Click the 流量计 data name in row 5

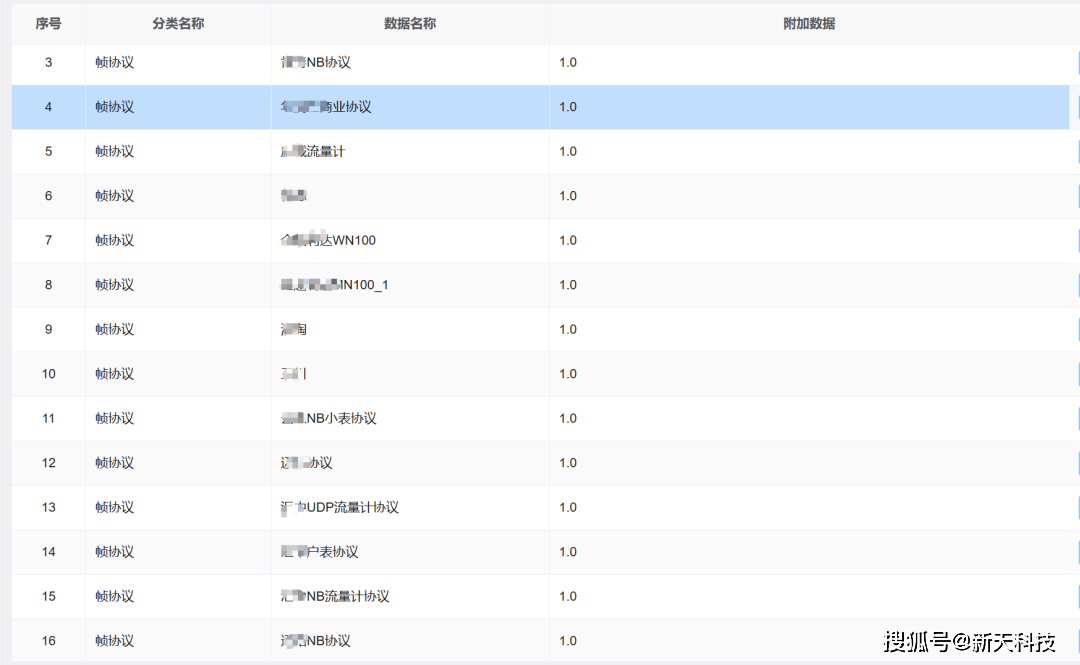(x=314, y=152)
